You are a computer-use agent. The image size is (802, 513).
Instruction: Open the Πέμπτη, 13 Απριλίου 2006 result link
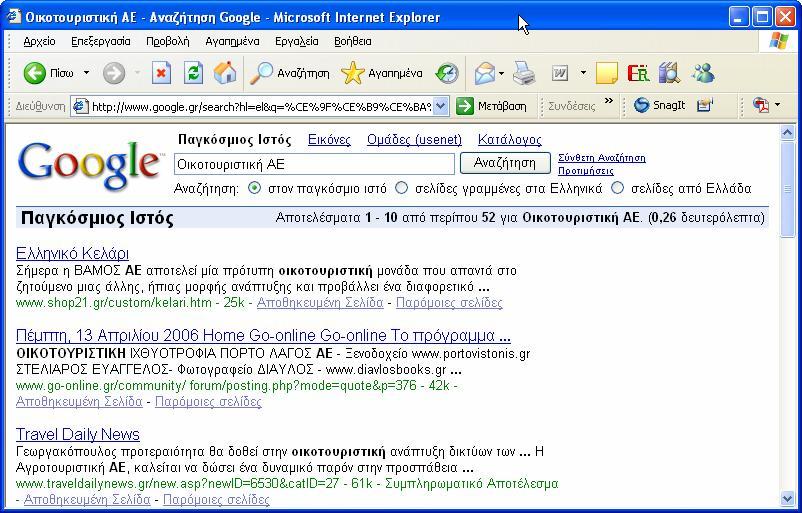pos(263,336)
